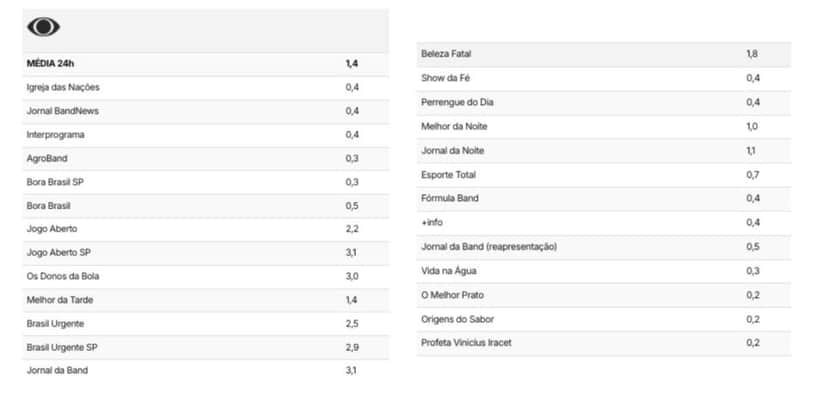This screenshot has width=828, height=414.
Task: Select Jornal da Band (reapresentação) row
Action: (x=604, y=247)
